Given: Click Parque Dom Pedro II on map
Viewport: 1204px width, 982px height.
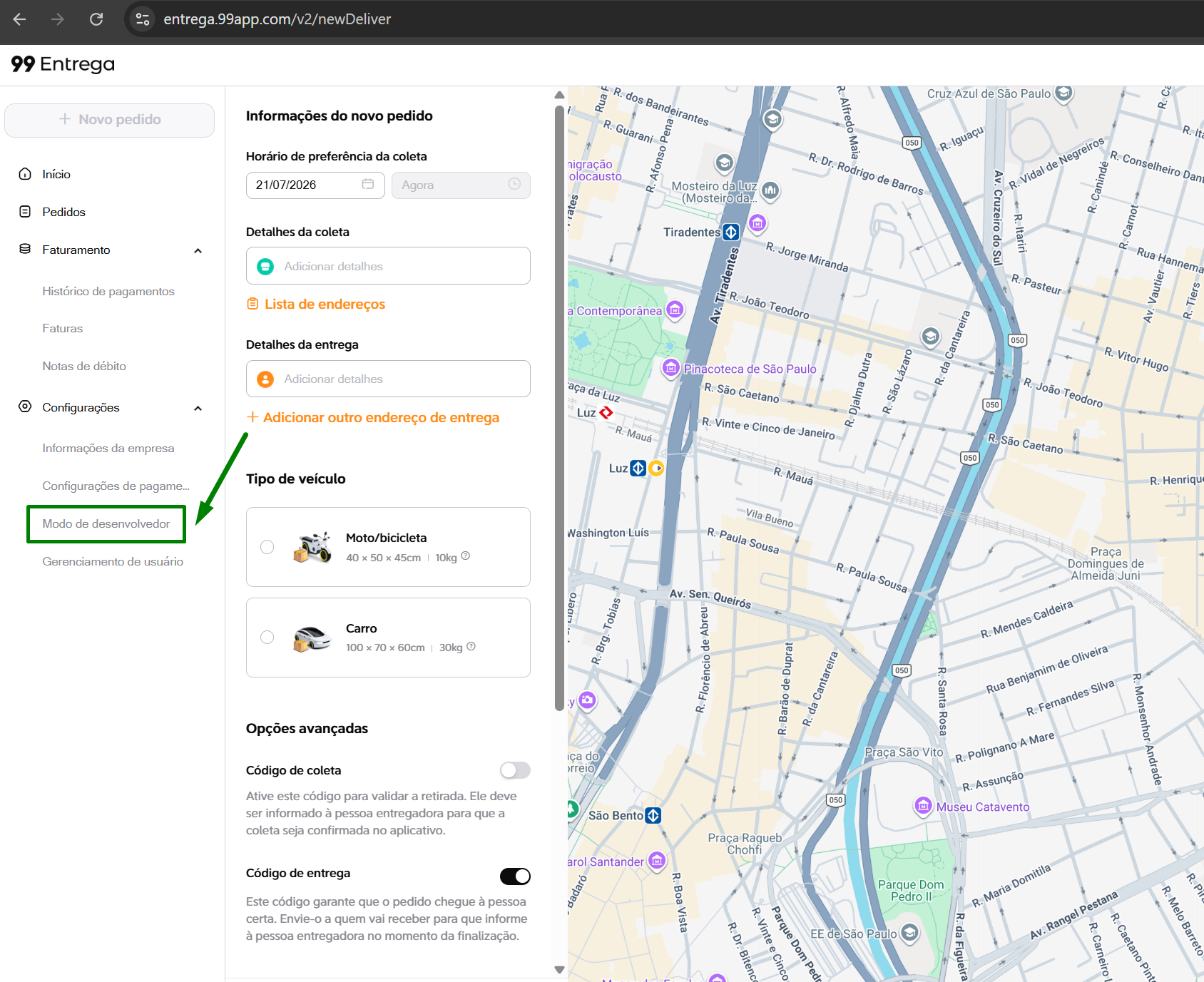Looking at the screenshot, I should (x=911, y=890).
